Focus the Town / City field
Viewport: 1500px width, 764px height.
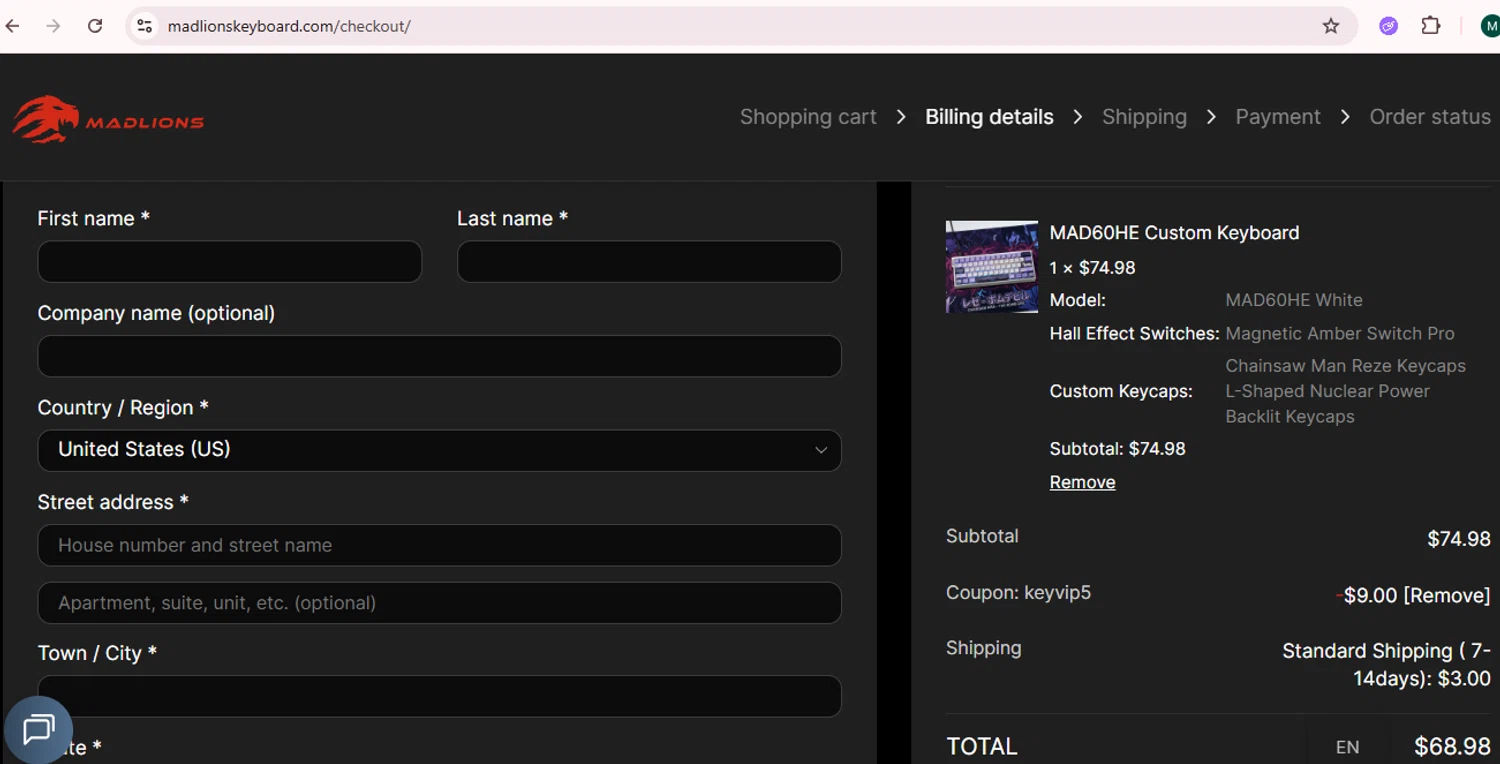(439, 696)
